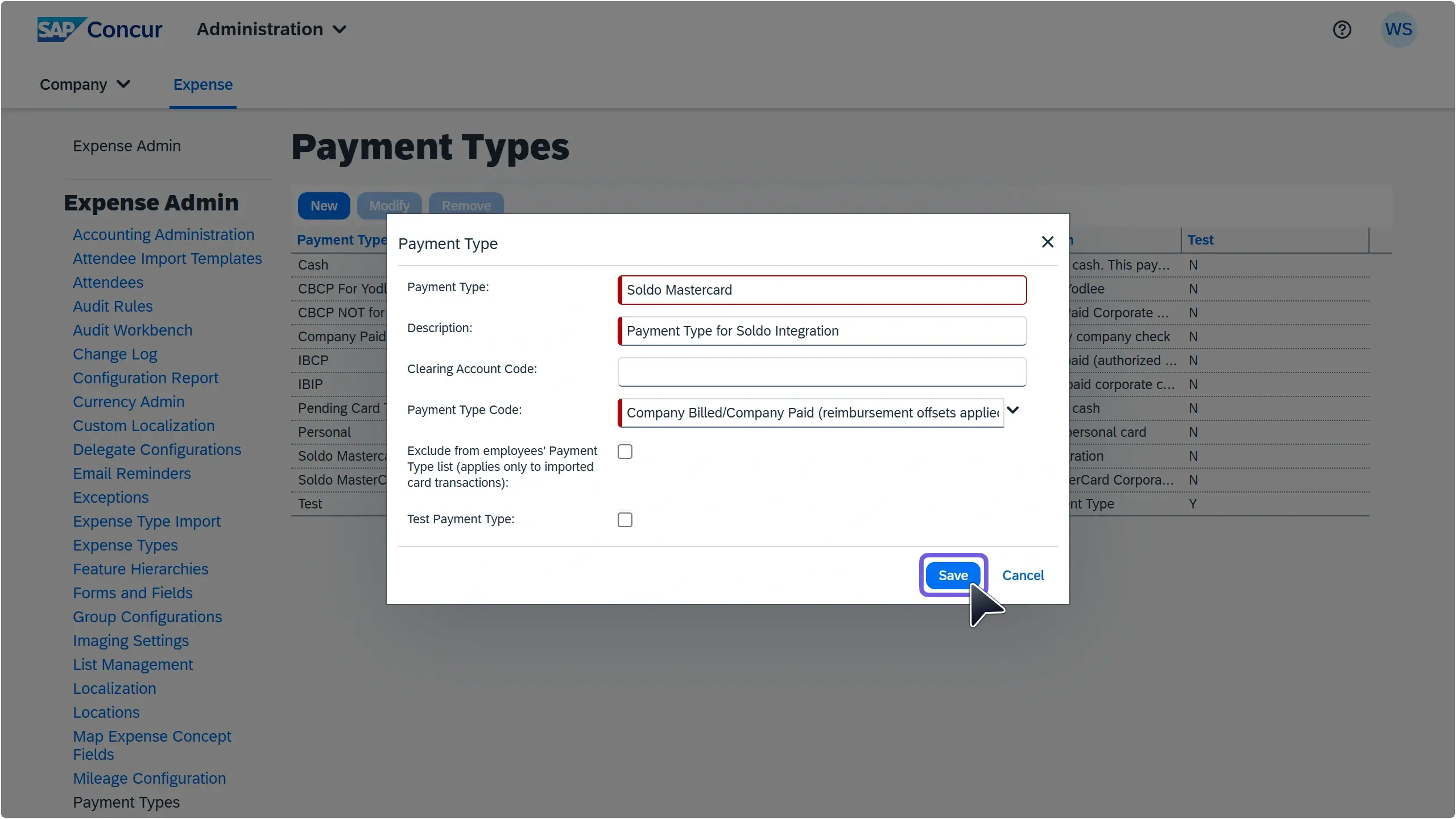
Task: Open Expense Type Import
Action: pyautogui.click(x=147, y=521)
